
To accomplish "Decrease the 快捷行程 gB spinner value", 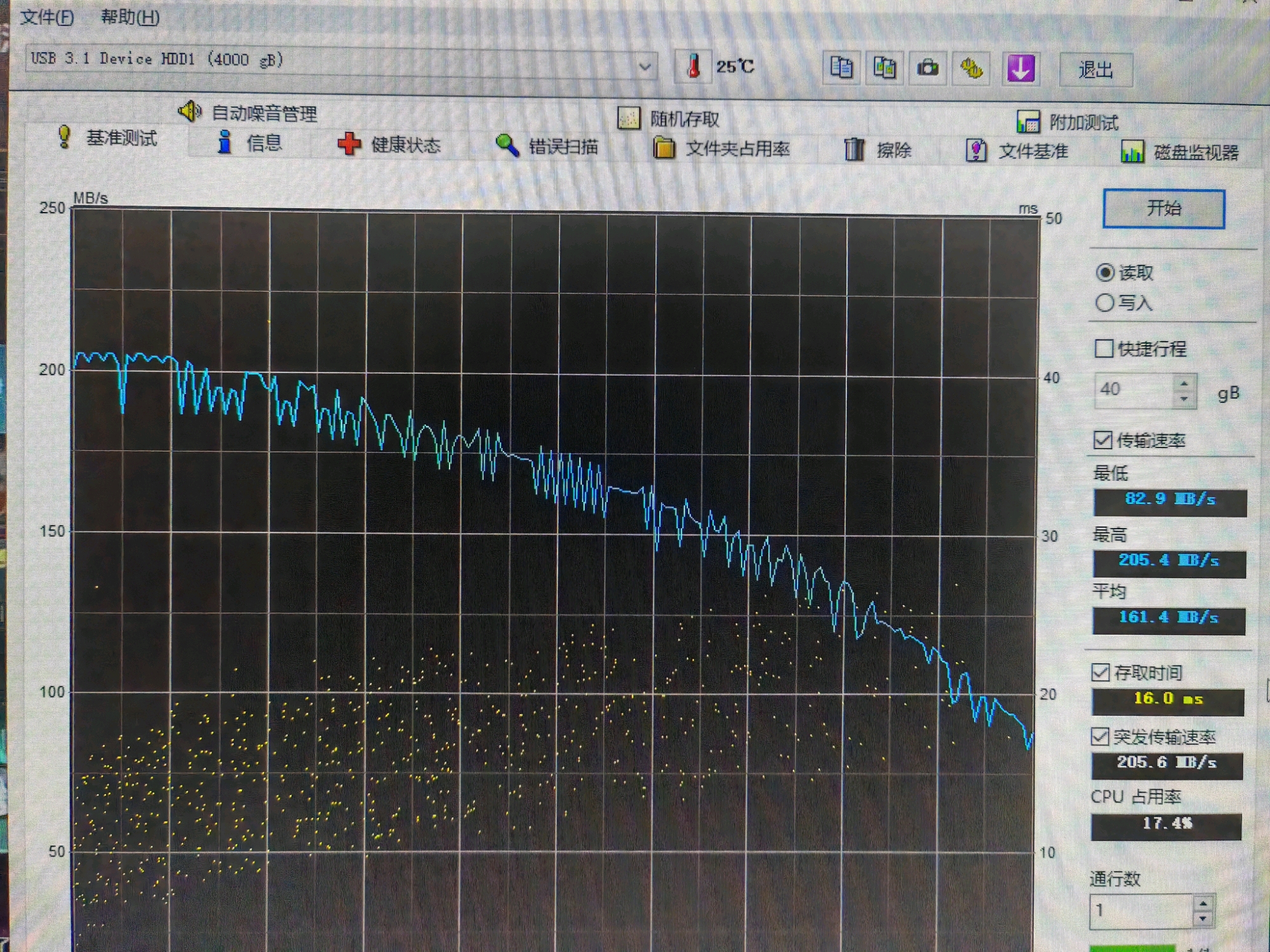I will coord(1184,399).
